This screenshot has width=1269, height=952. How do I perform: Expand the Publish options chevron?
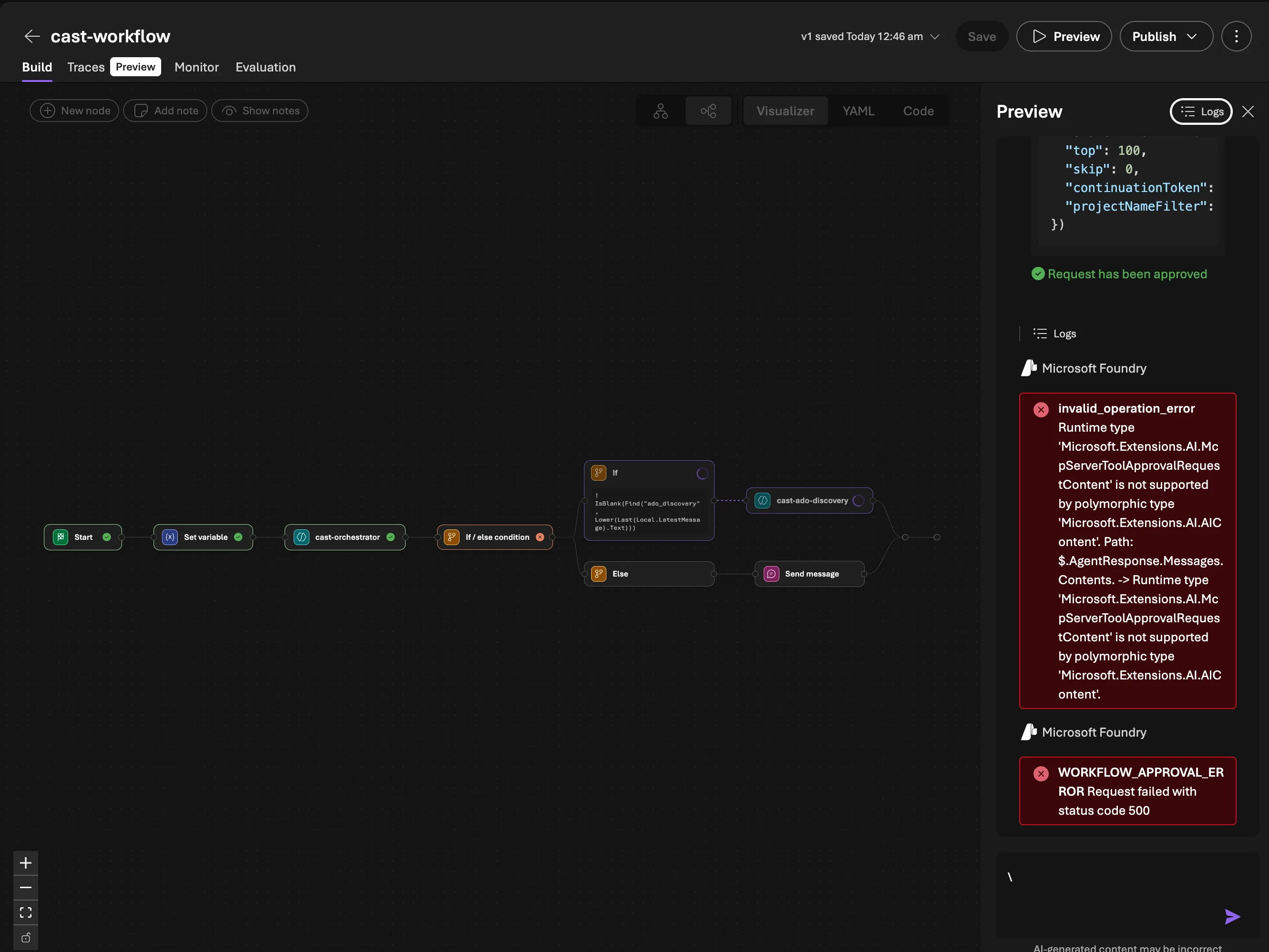(1192, 36)
